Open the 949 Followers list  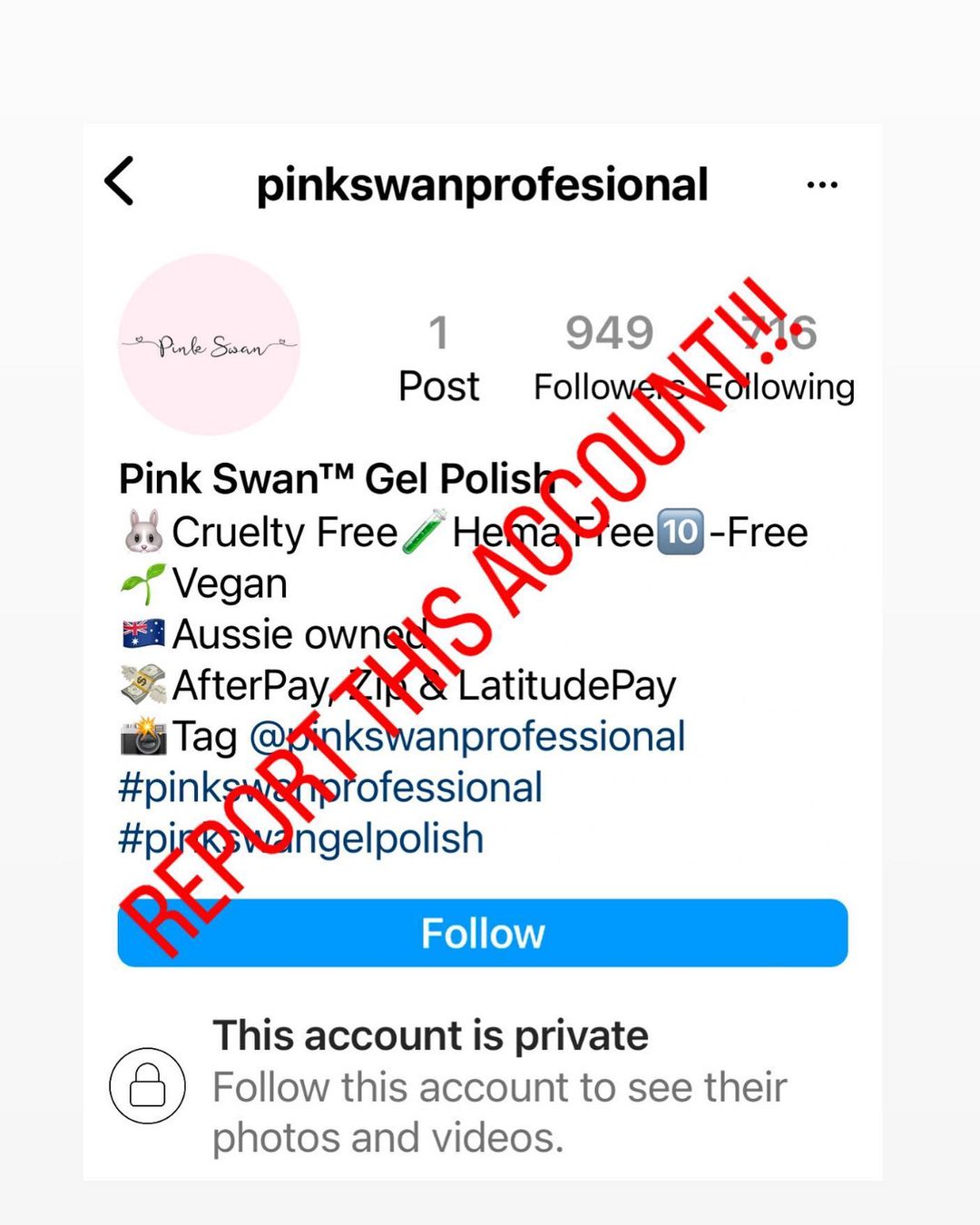[609, 358]
